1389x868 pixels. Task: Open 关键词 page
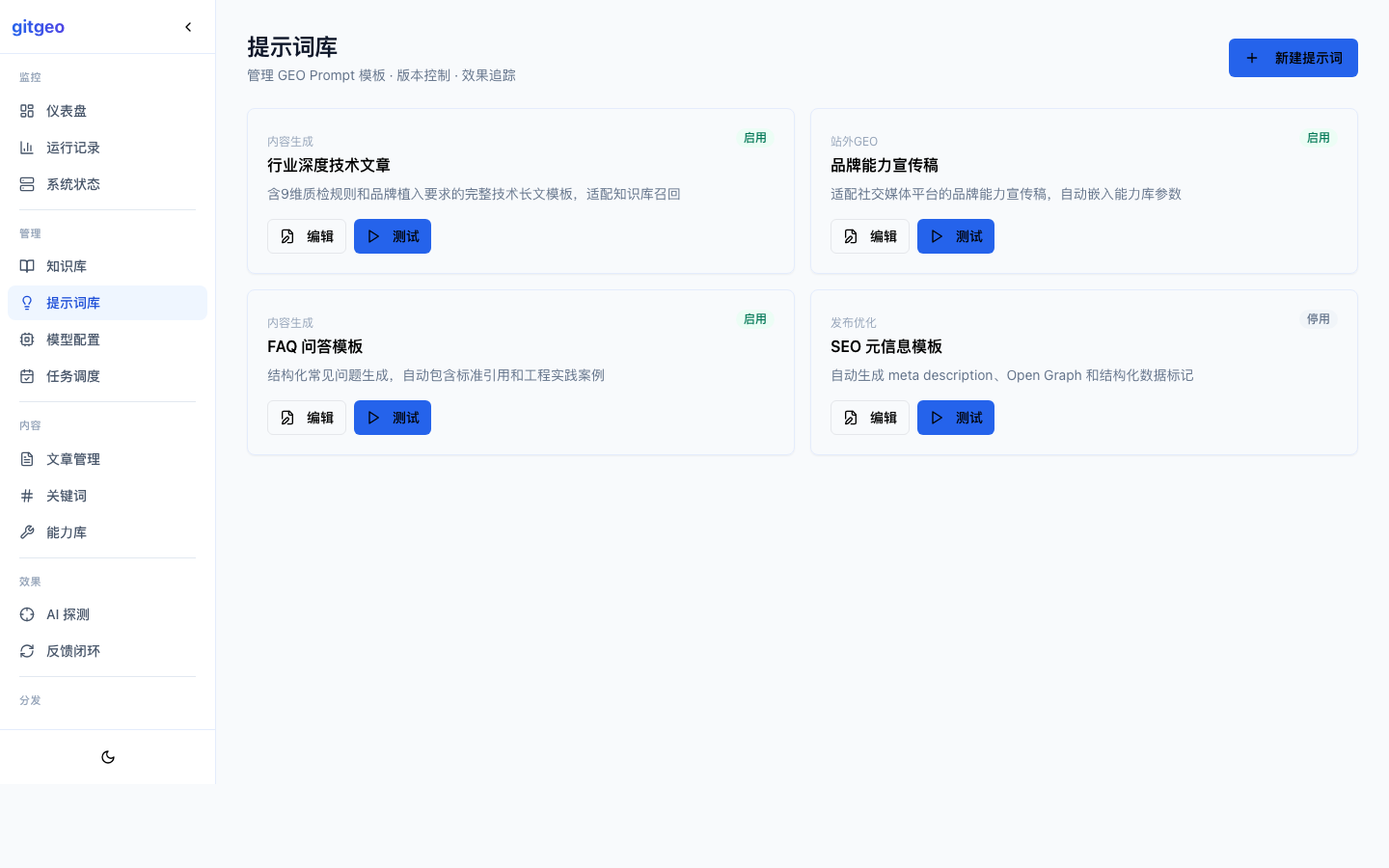coord(107,496)
